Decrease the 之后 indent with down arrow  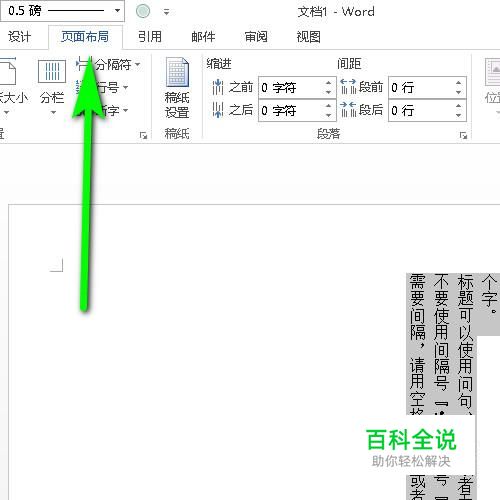click(329, 115)
